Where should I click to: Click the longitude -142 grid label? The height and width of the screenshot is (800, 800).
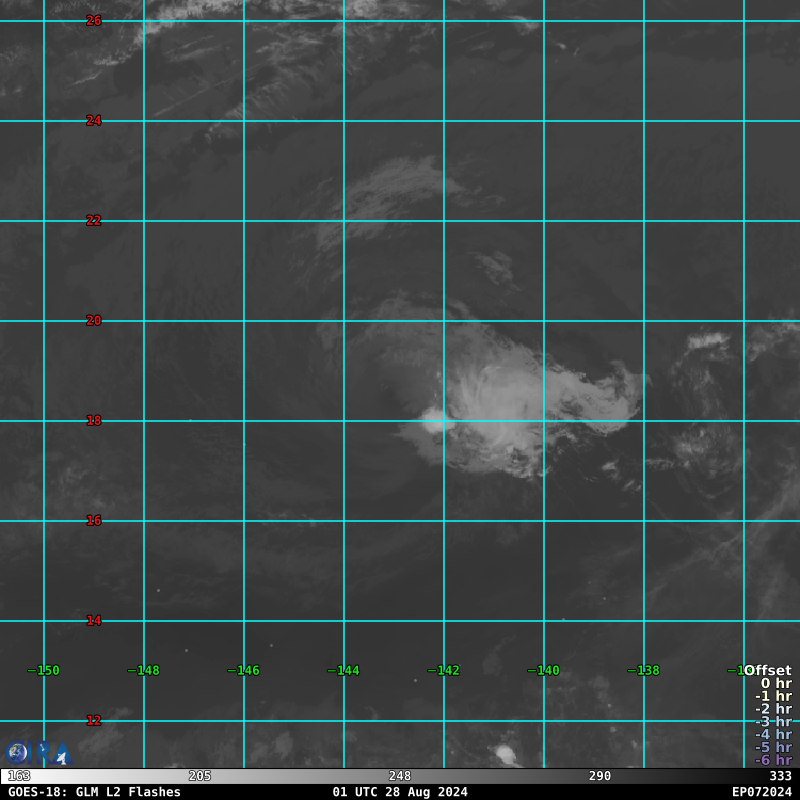pos(443,671)
